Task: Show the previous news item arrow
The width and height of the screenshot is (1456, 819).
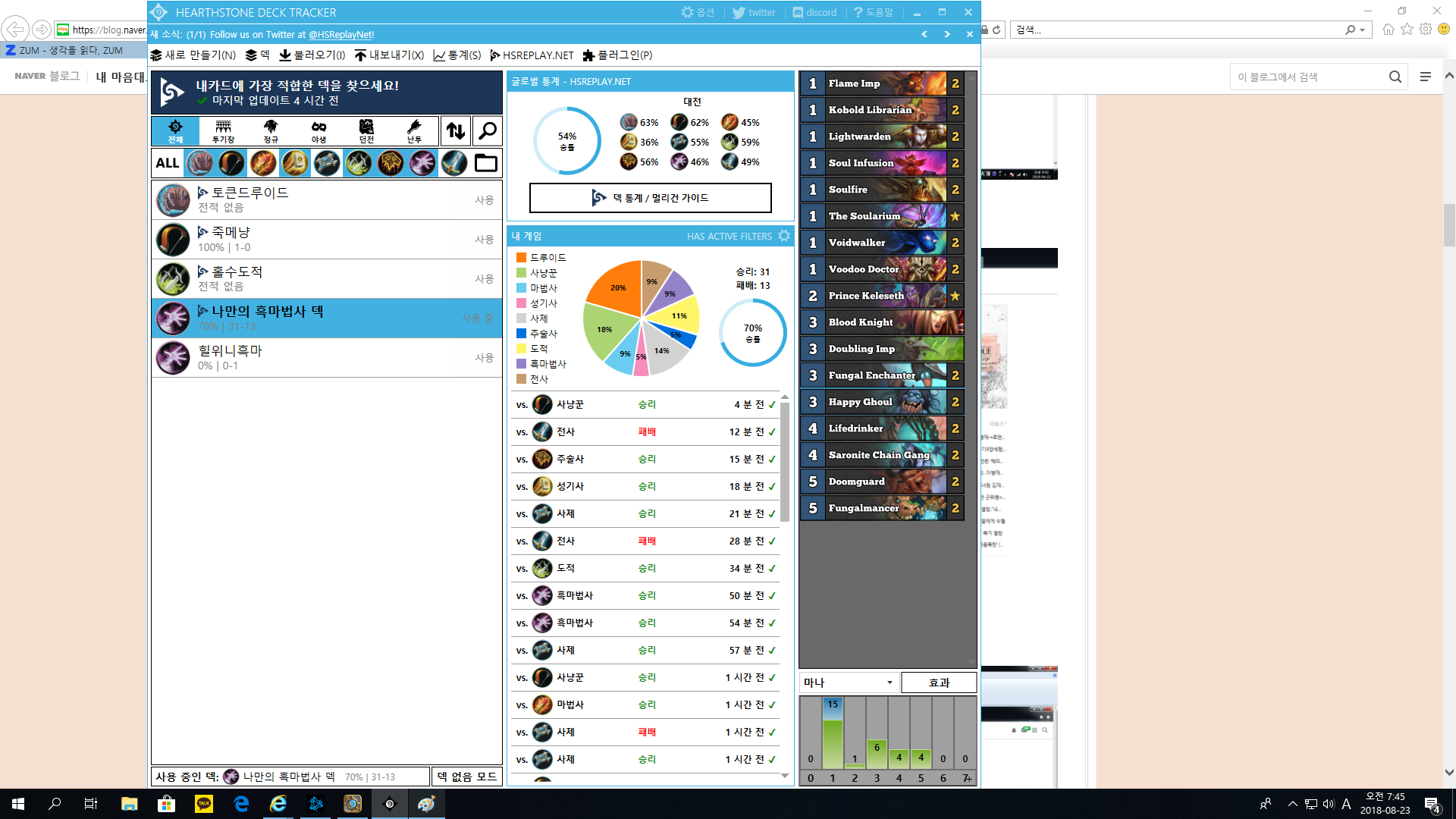Action: [924, 34]
